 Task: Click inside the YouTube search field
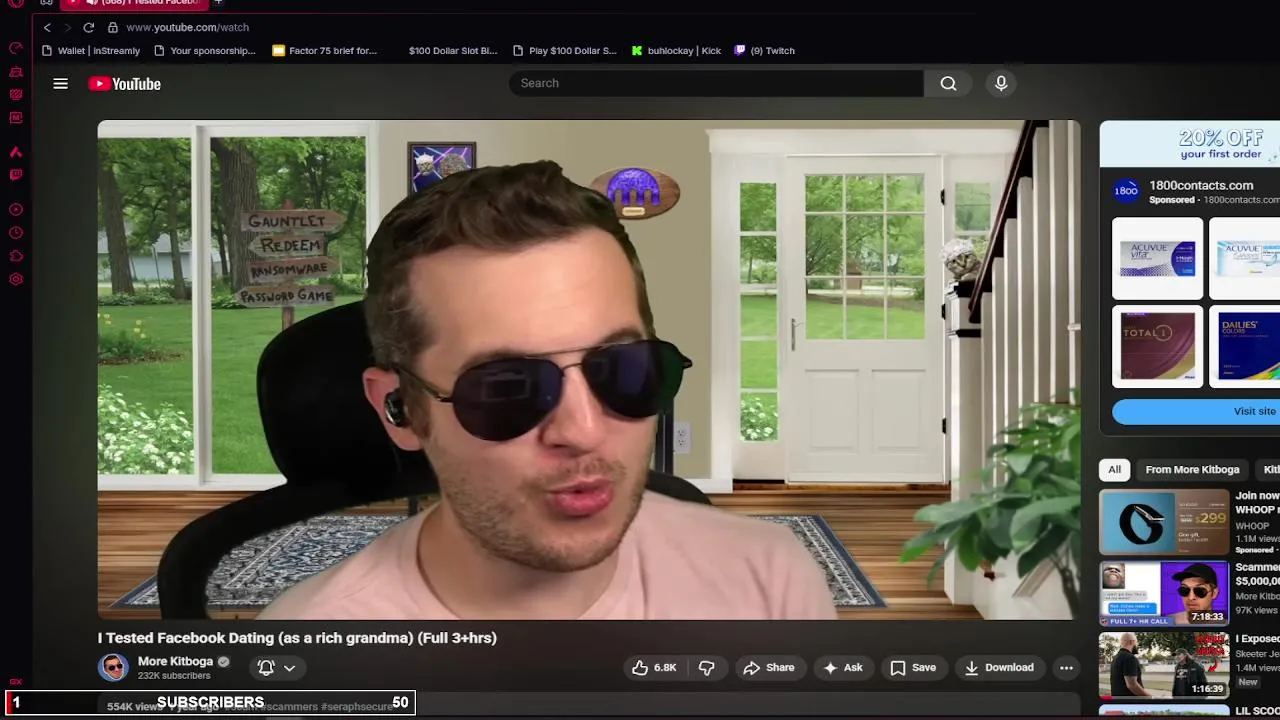click(x=716, y=83)
